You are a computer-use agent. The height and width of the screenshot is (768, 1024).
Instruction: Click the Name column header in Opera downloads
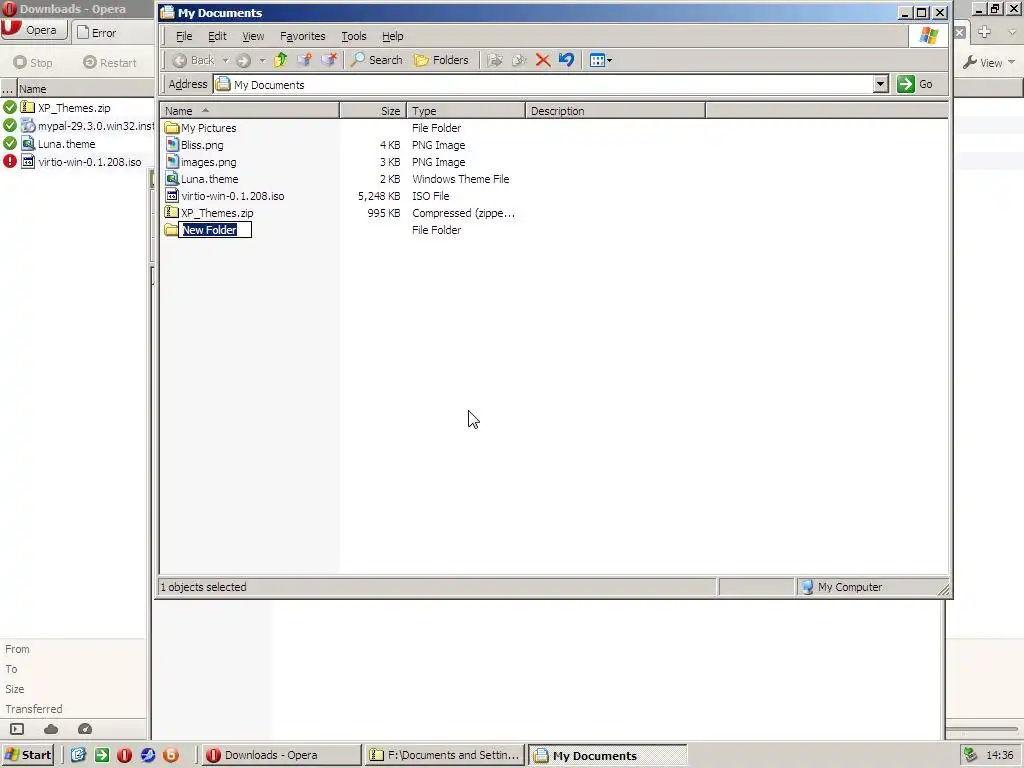pos(86,89)
